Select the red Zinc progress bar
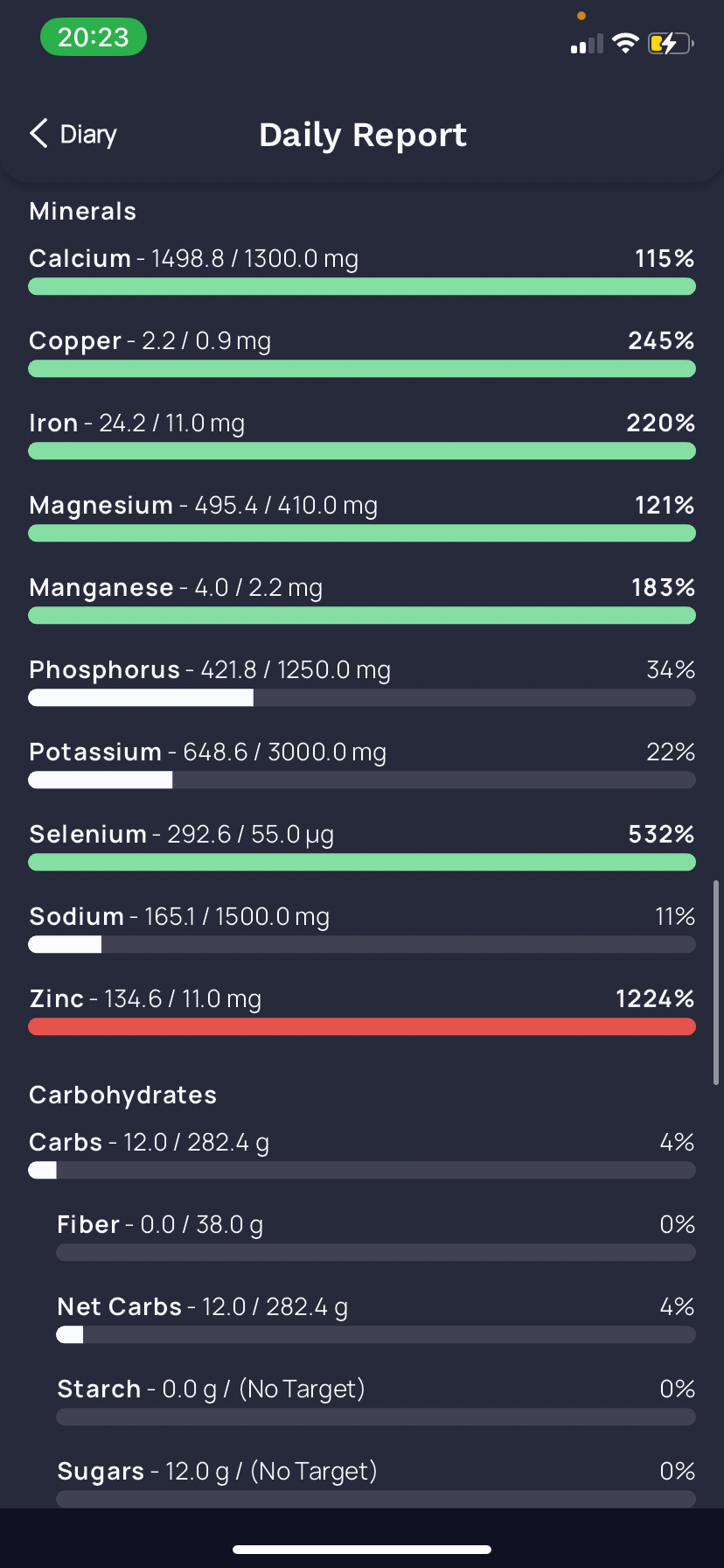724x1568 pixels. click(x=362, y=1026)
